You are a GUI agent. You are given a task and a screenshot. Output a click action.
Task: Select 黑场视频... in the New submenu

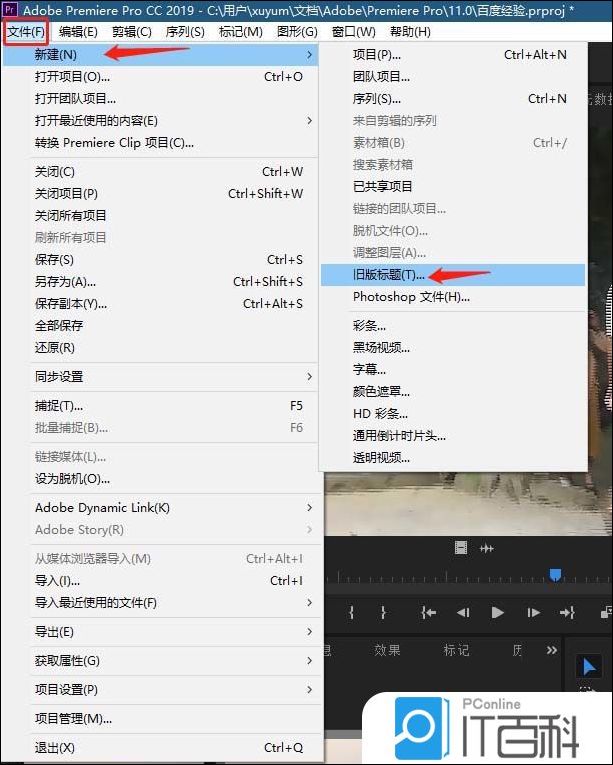click(x=453, y=347)
